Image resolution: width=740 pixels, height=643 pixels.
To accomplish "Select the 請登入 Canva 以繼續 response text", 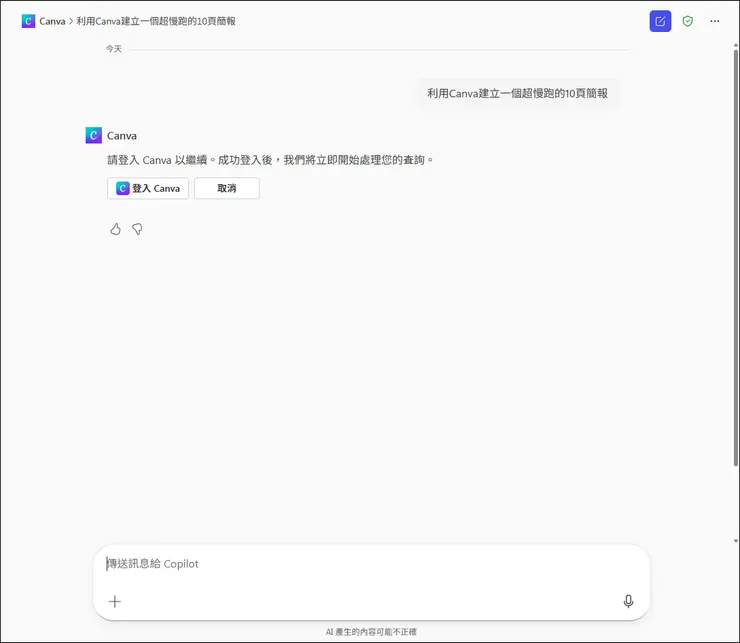I will 270,160.
